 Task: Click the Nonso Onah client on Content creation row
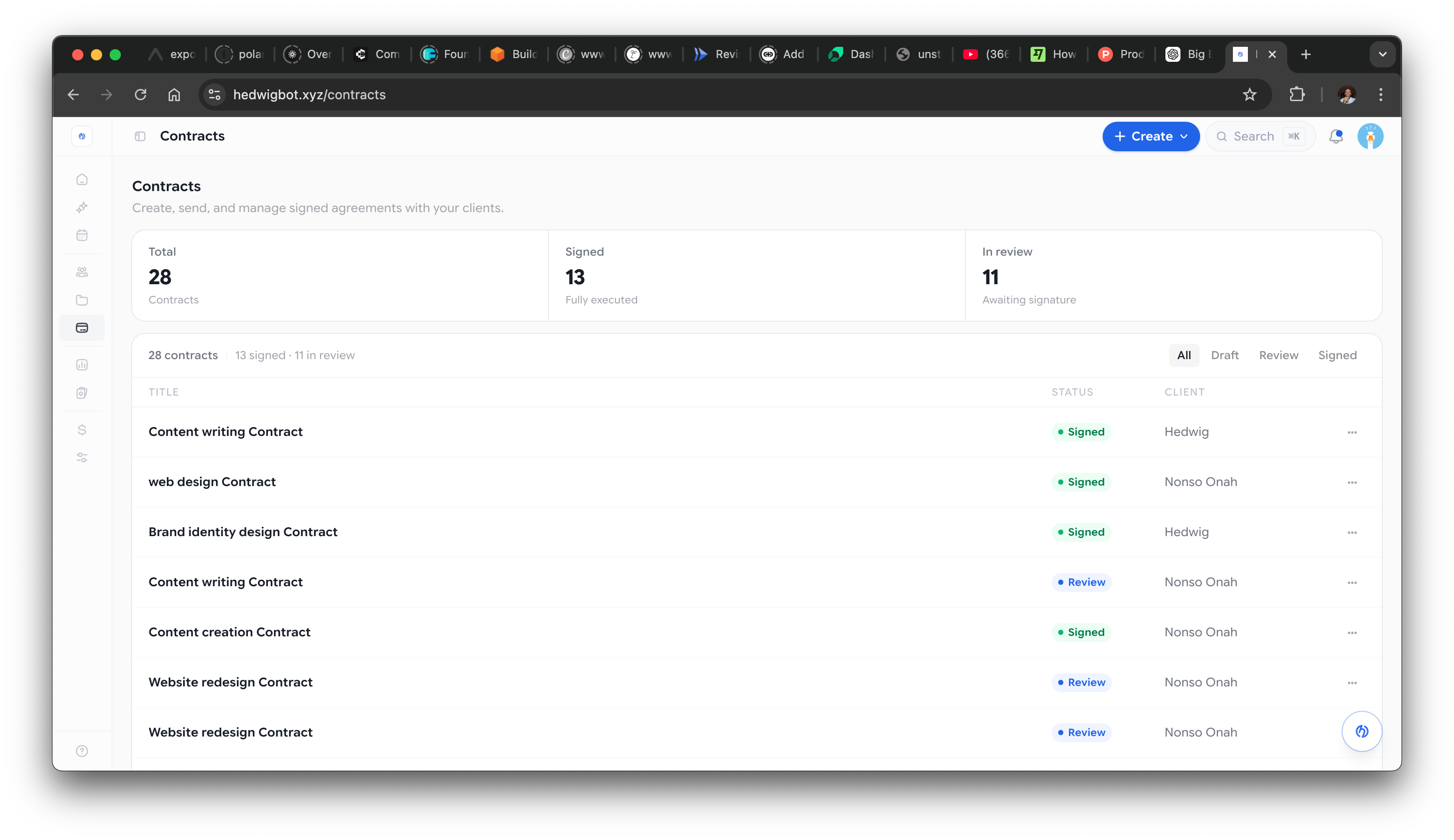[x=1200, y=632]
